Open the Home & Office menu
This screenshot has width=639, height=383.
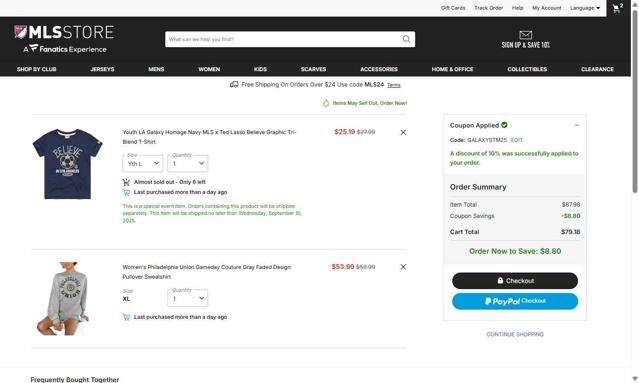(x=452, y=69)
